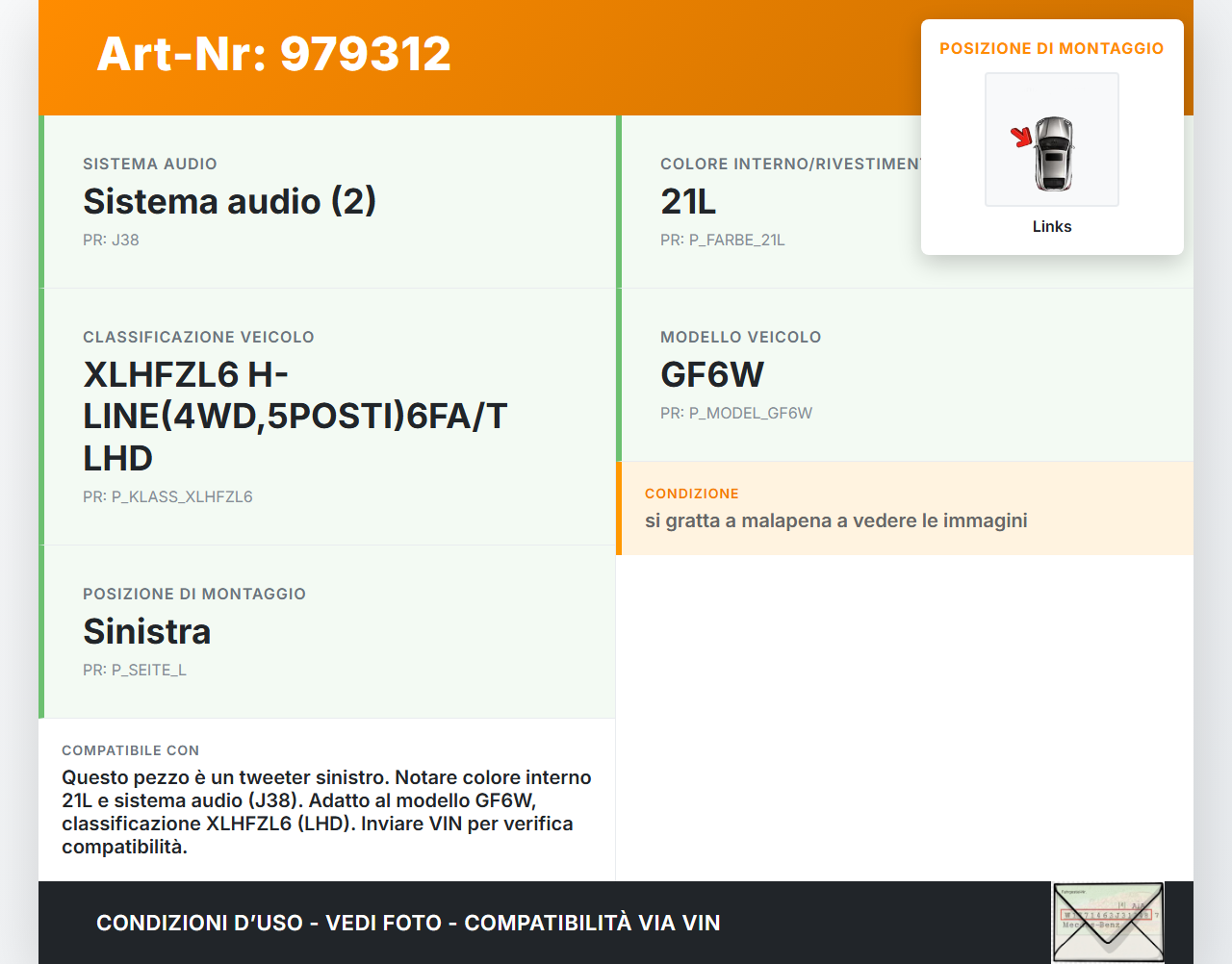The image size is (1232, 964).
Task: Click the green accent bar beside Sistema Audio
Action: 39,201
